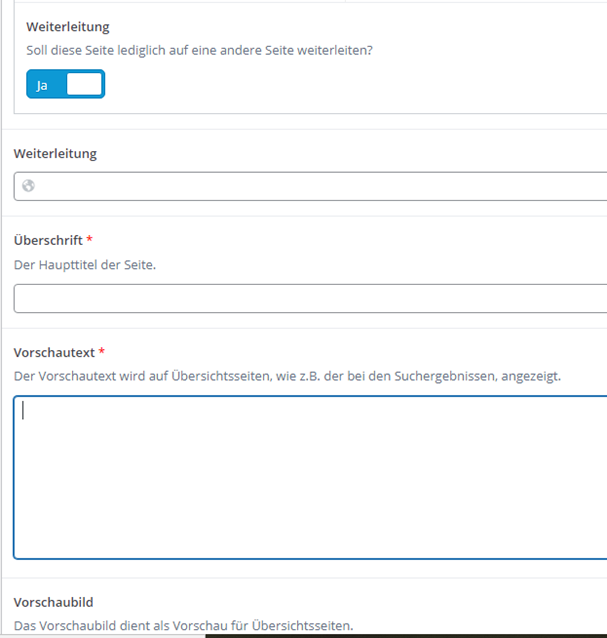
Task: Click the white handle of the toggle switch
Action: coord(84,85)
